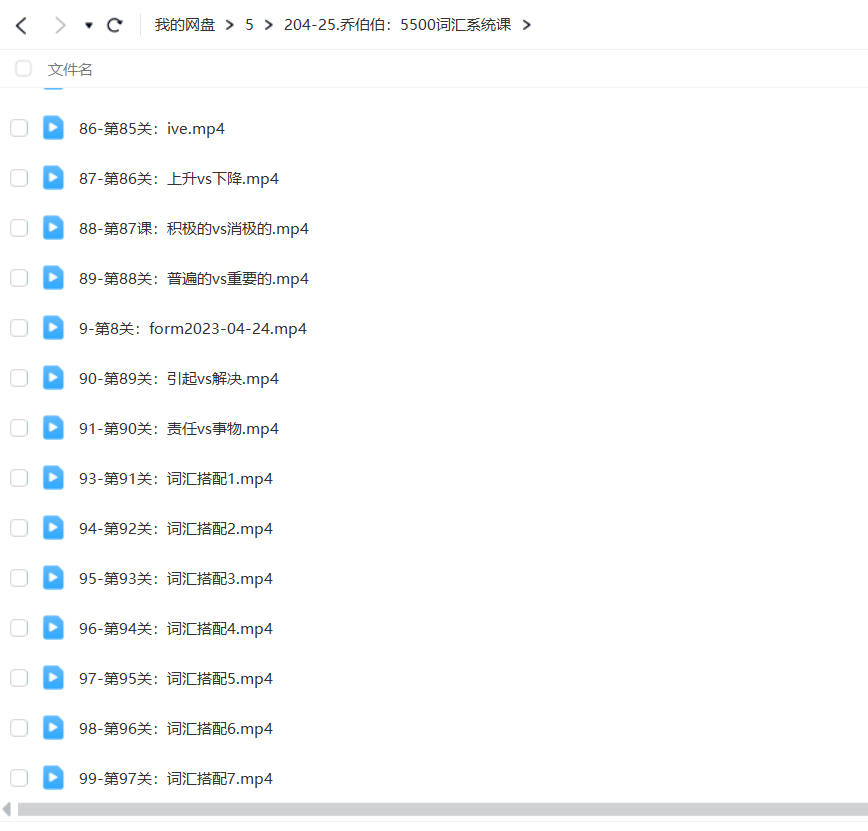Click video icon of 99-第97关：词汇搭配7.mp4
Viewport: 868px width, 831px height.
(53, 778)
